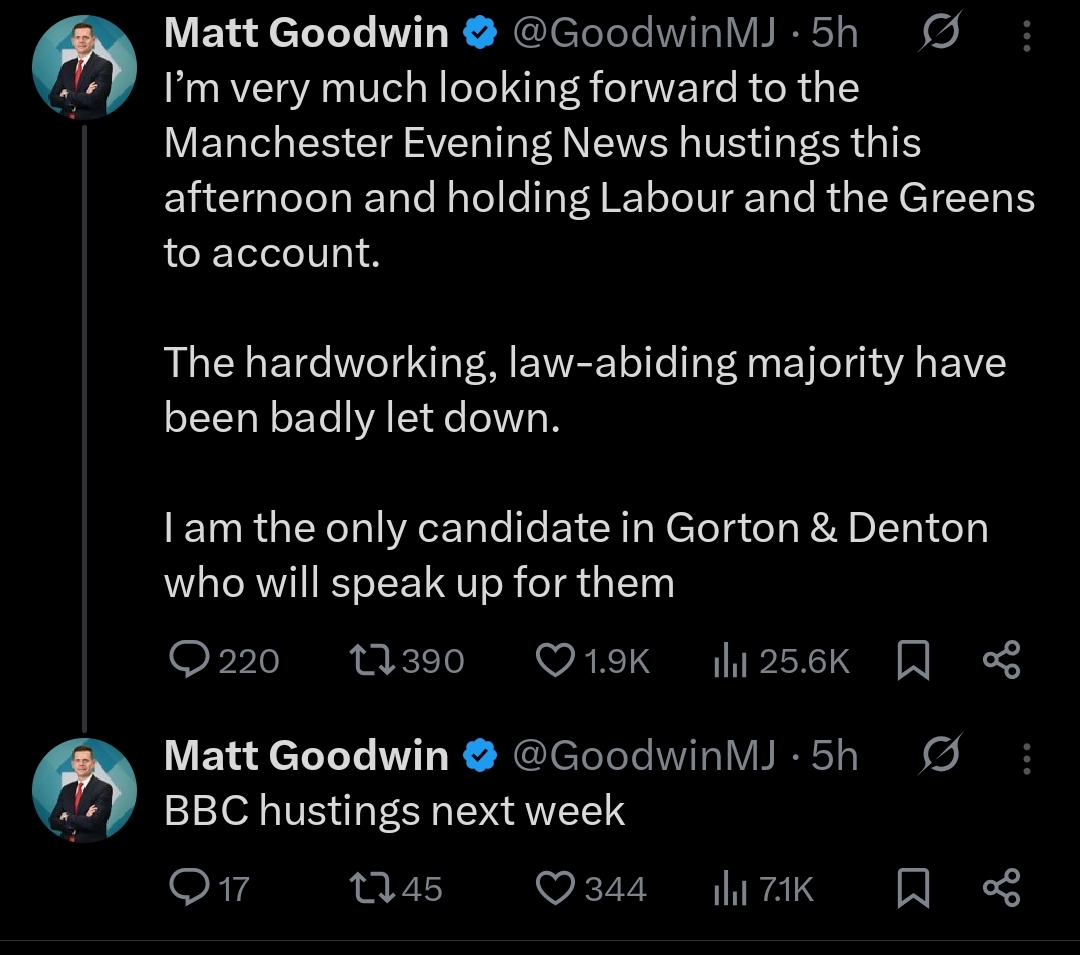1080x955 pixels.
Task: Share the first tweet about hustings
Action: pyautogui.click(x=1001, y=660)
